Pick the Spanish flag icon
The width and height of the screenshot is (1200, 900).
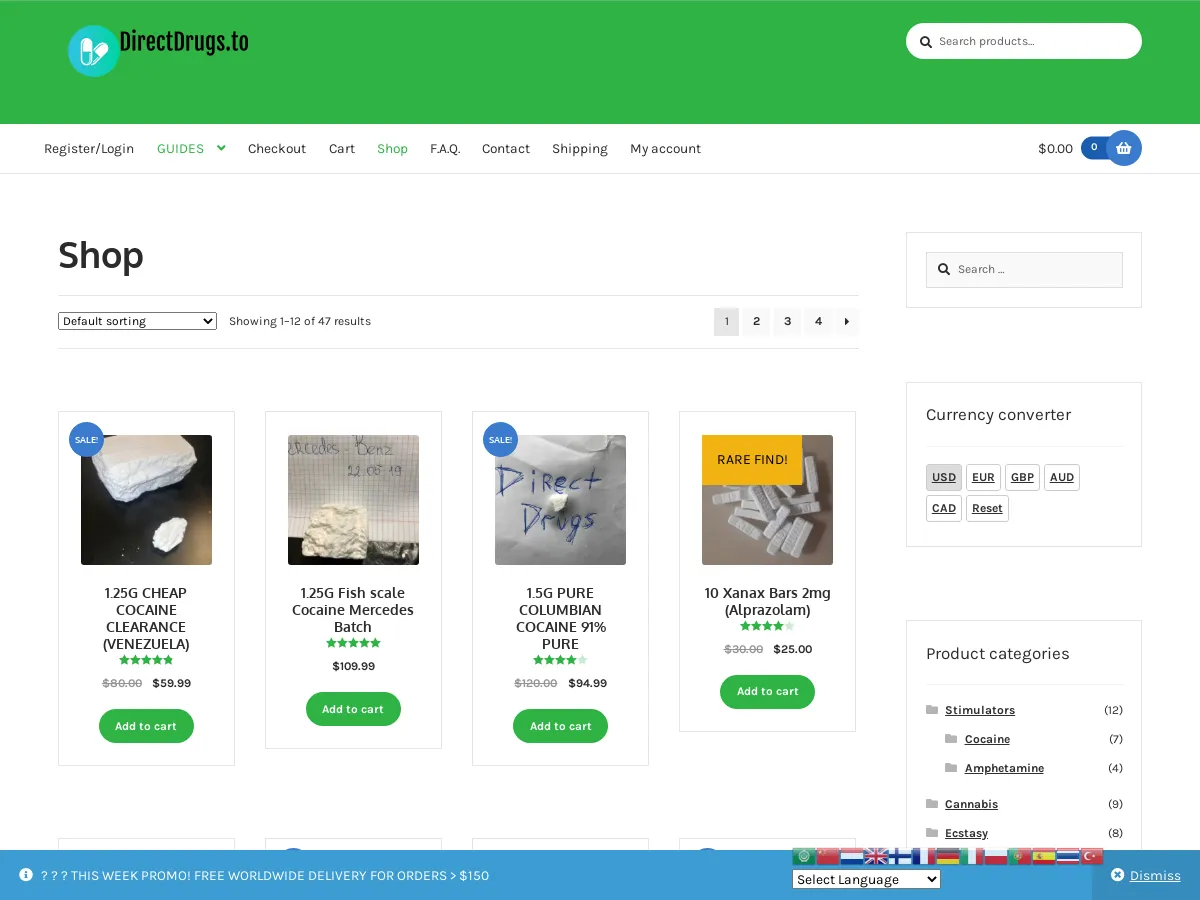click(x=1044, y=856)
